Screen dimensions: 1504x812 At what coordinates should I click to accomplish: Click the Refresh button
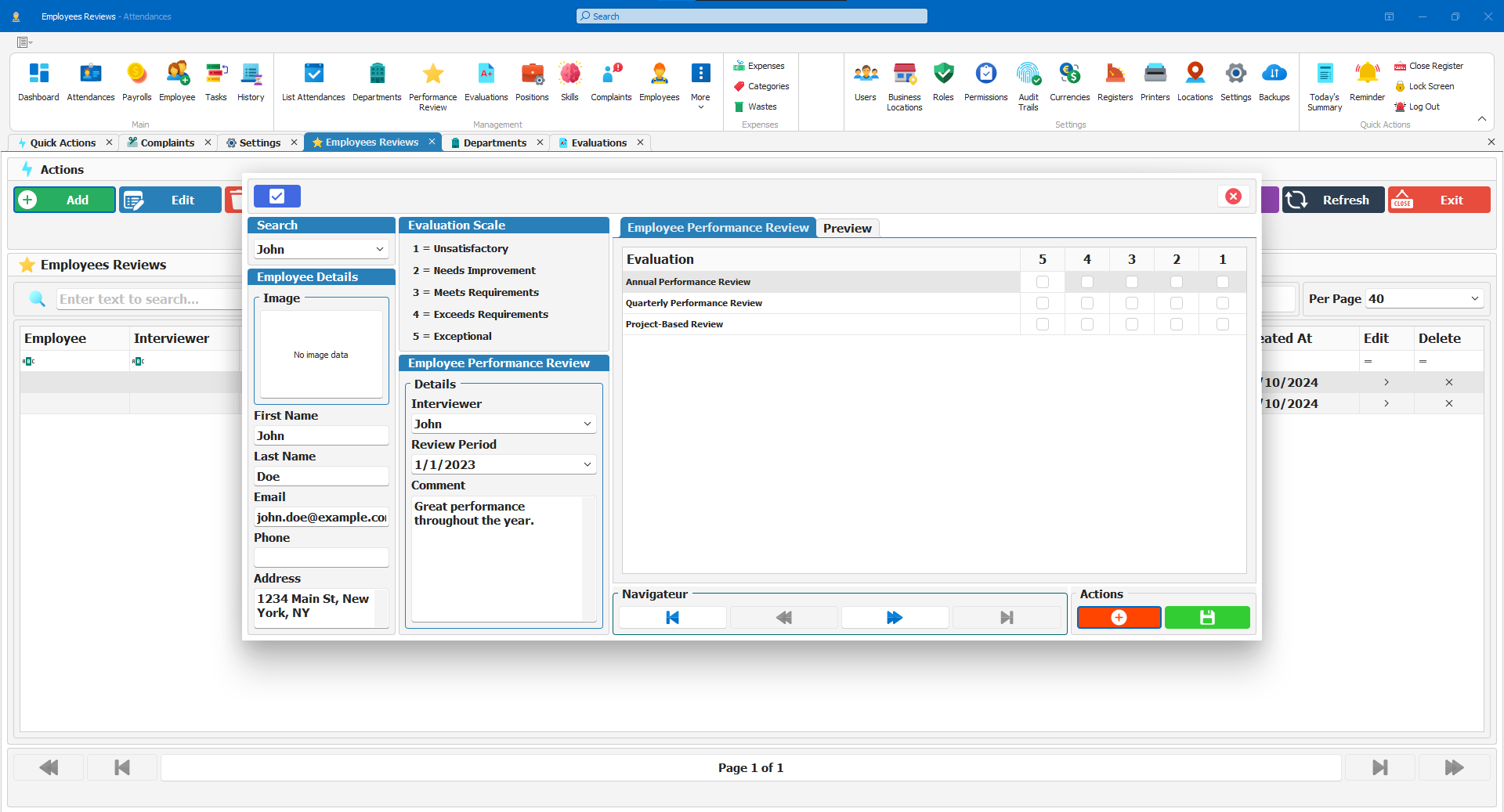point(1332,200)
